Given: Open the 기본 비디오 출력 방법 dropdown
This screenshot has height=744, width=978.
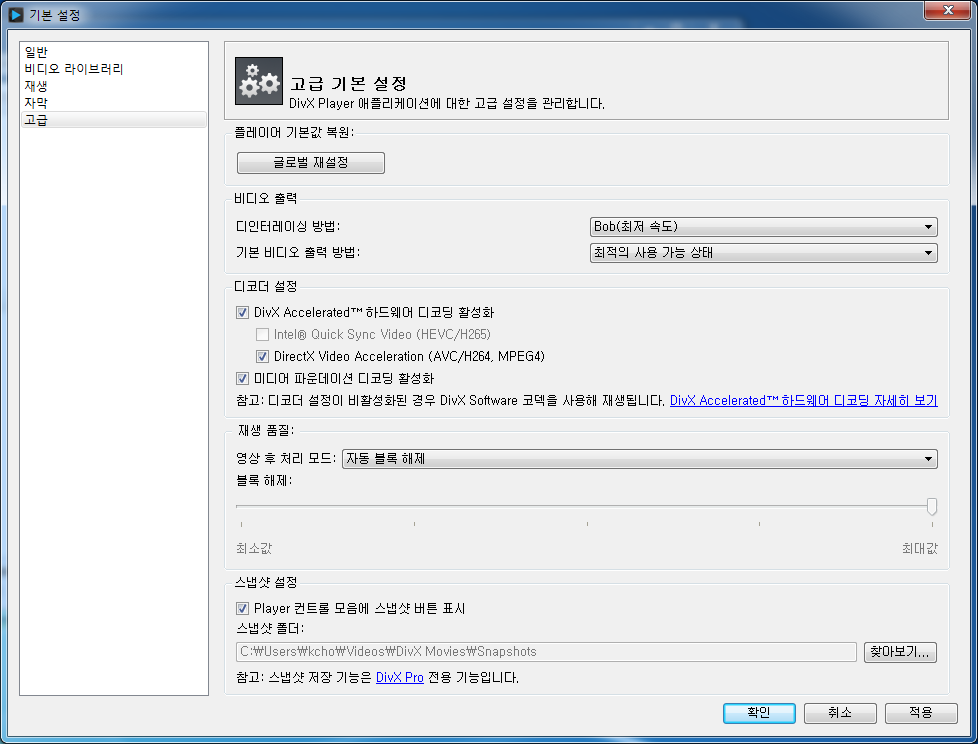Looking at the screenshot, I should click(763, 253).
